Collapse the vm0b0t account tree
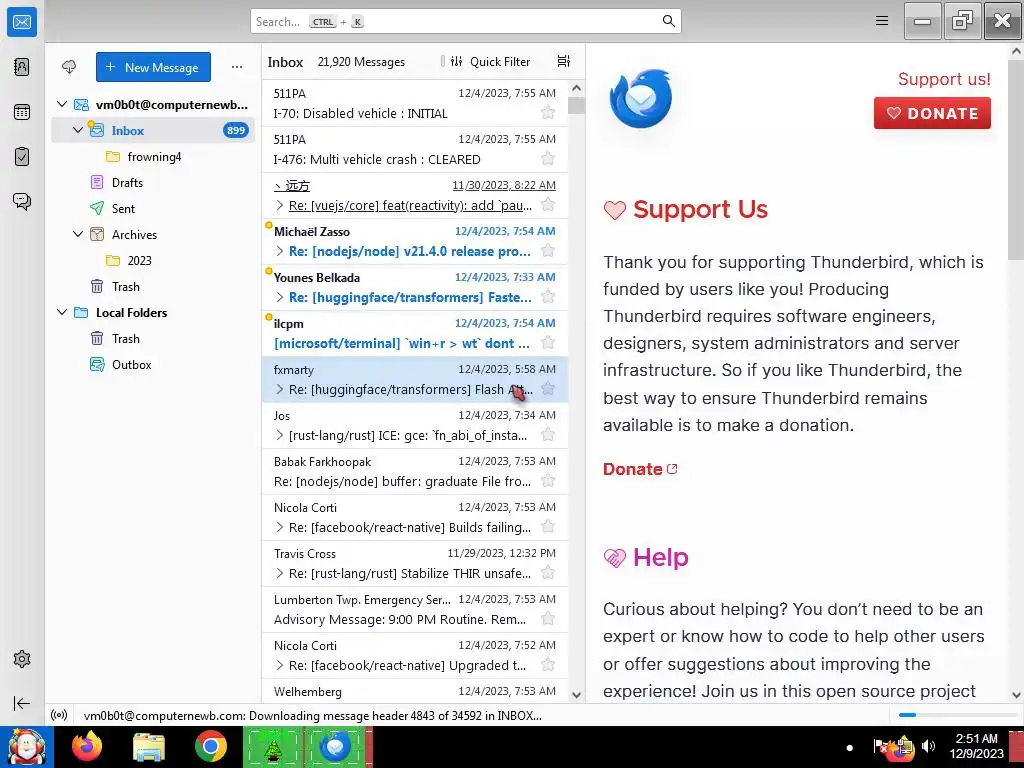Screen dimensions: 1024x768 click(x=62, y=104)
